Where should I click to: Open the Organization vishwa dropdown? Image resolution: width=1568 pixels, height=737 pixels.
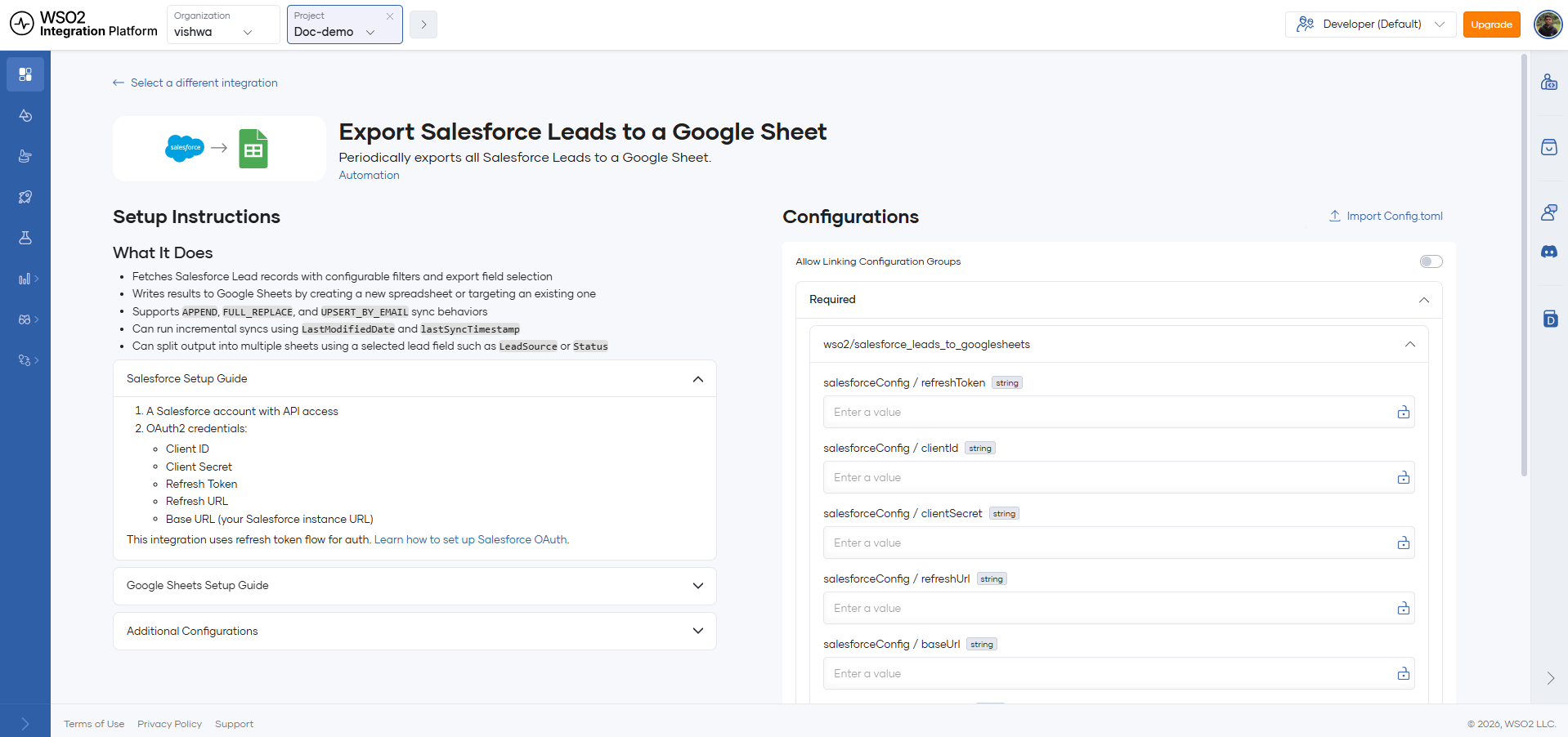(x=223, y=25)
